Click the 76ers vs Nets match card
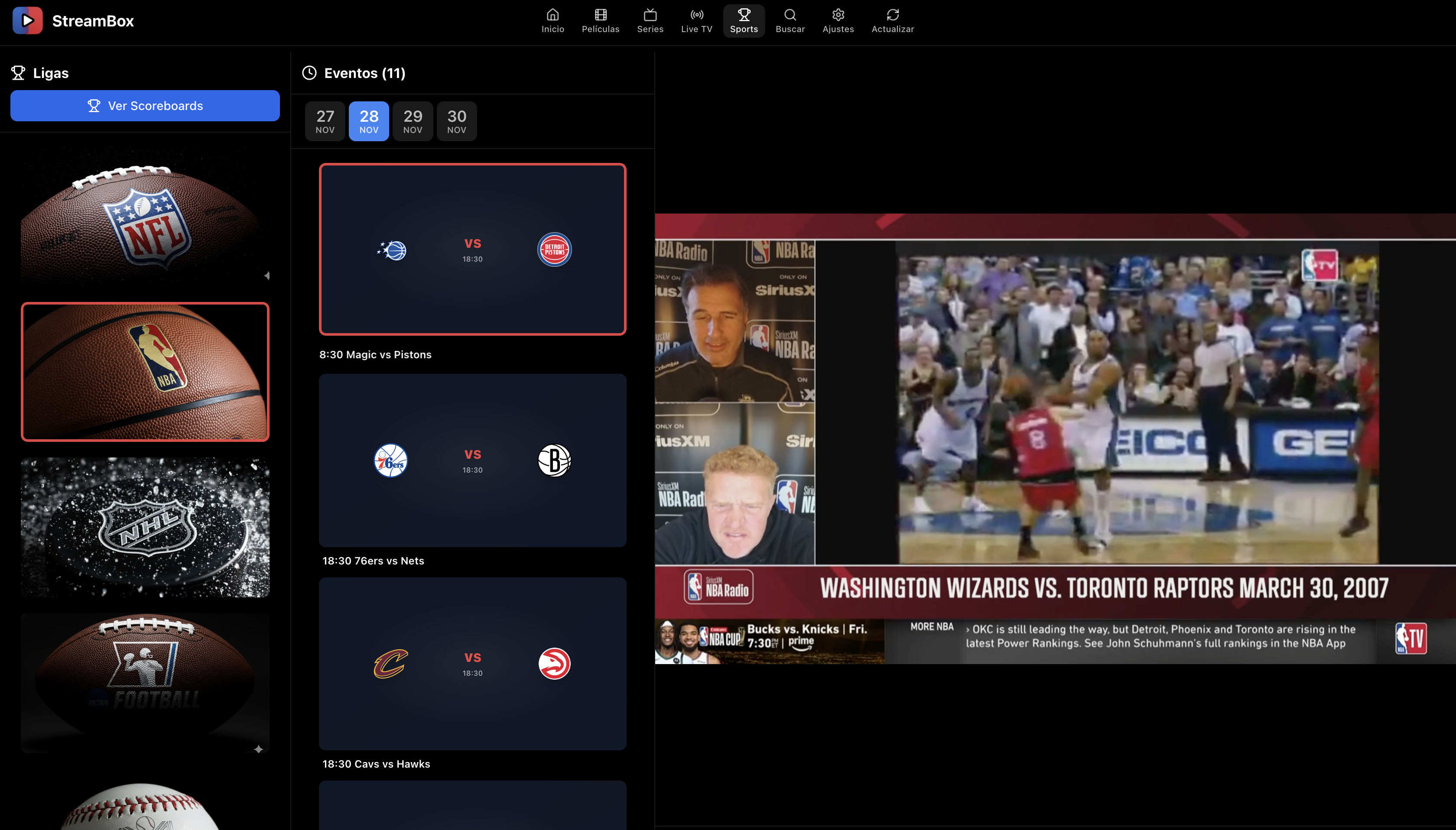1456x830 pixels. click(473, 460)
